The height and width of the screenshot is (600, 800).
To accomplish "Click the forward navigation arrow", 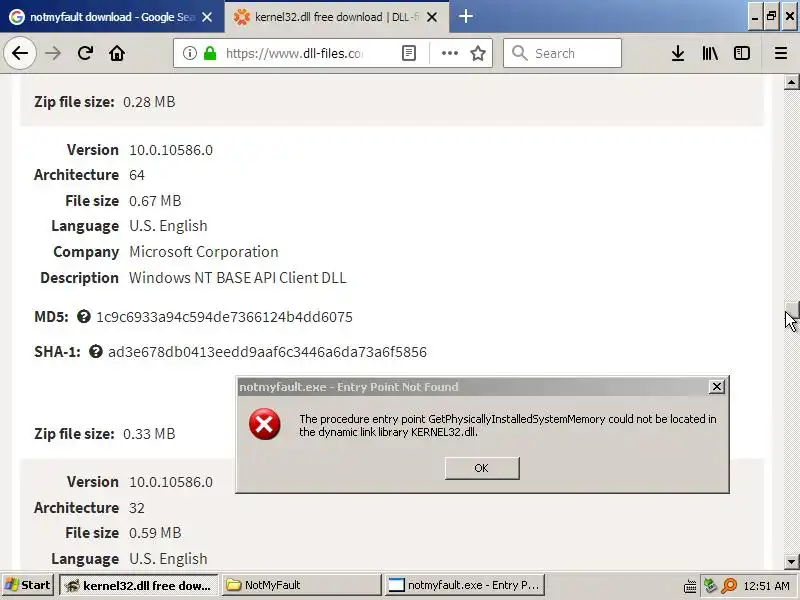I will pyautogui.click(x=53, y=53).
